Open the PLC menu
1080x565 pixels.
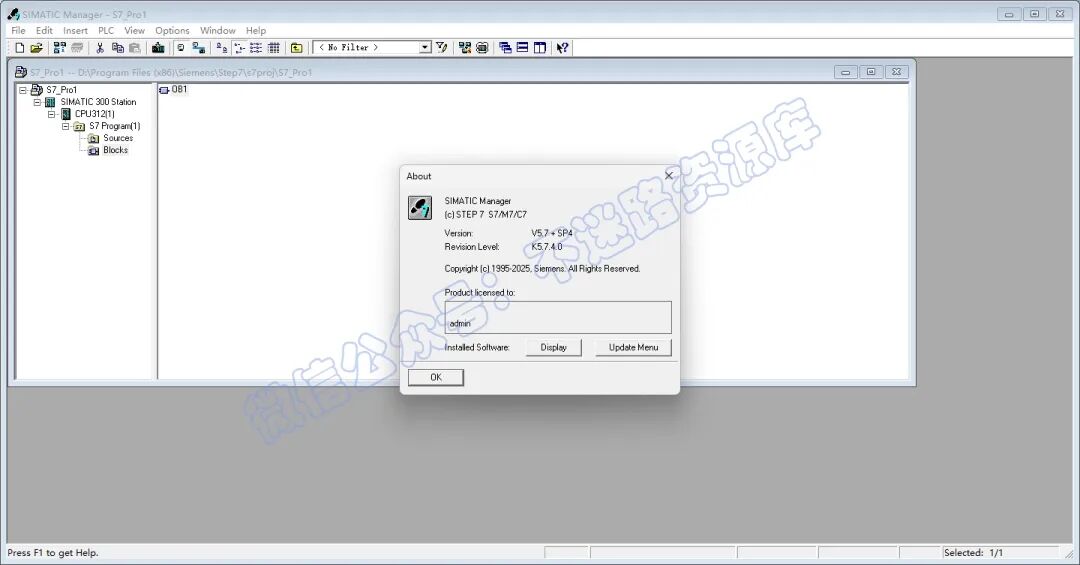(x=106, y=30)
